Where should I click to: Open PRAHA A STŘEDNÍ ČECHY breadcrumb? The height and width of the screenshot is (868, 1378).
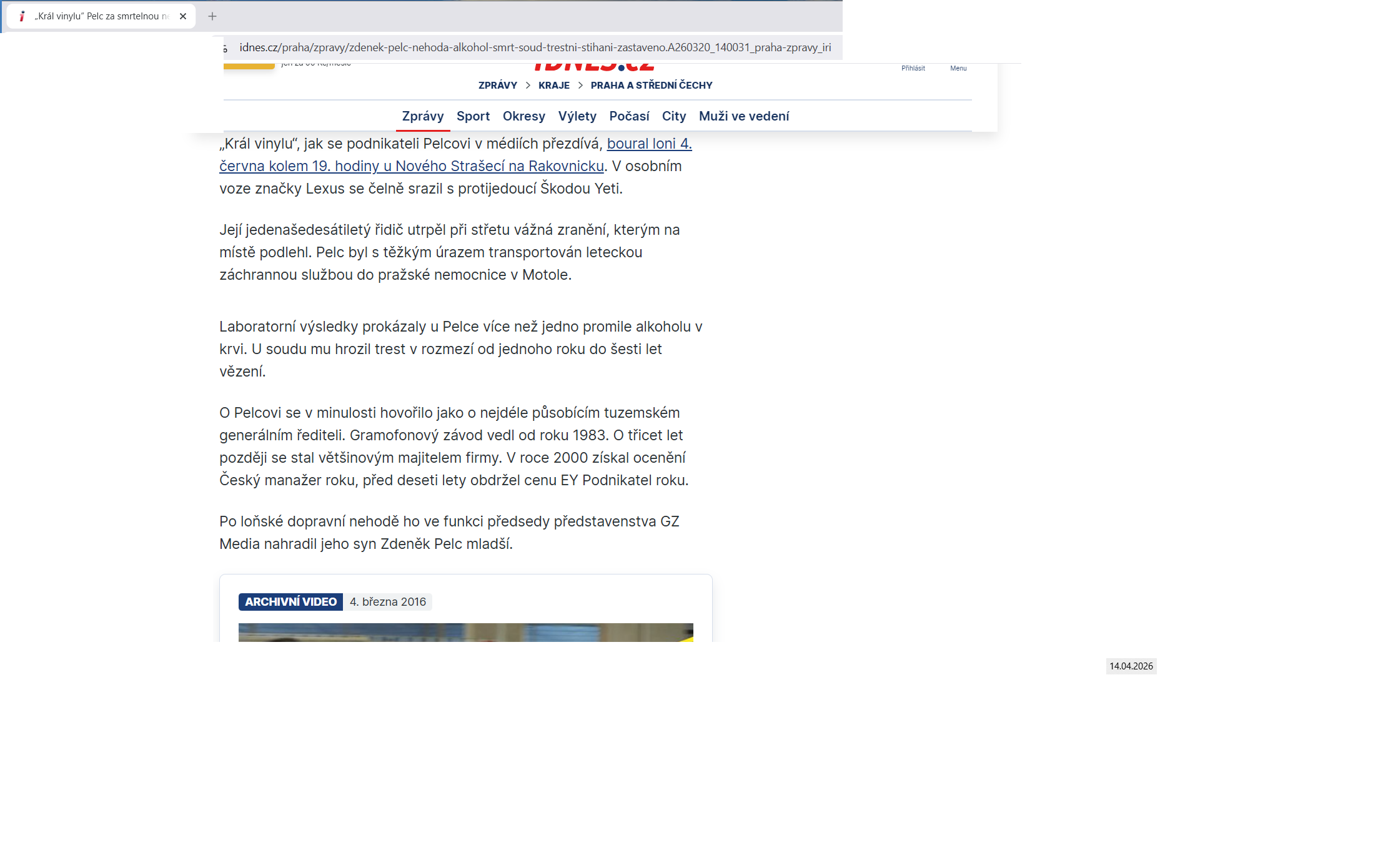coord(651,85)
